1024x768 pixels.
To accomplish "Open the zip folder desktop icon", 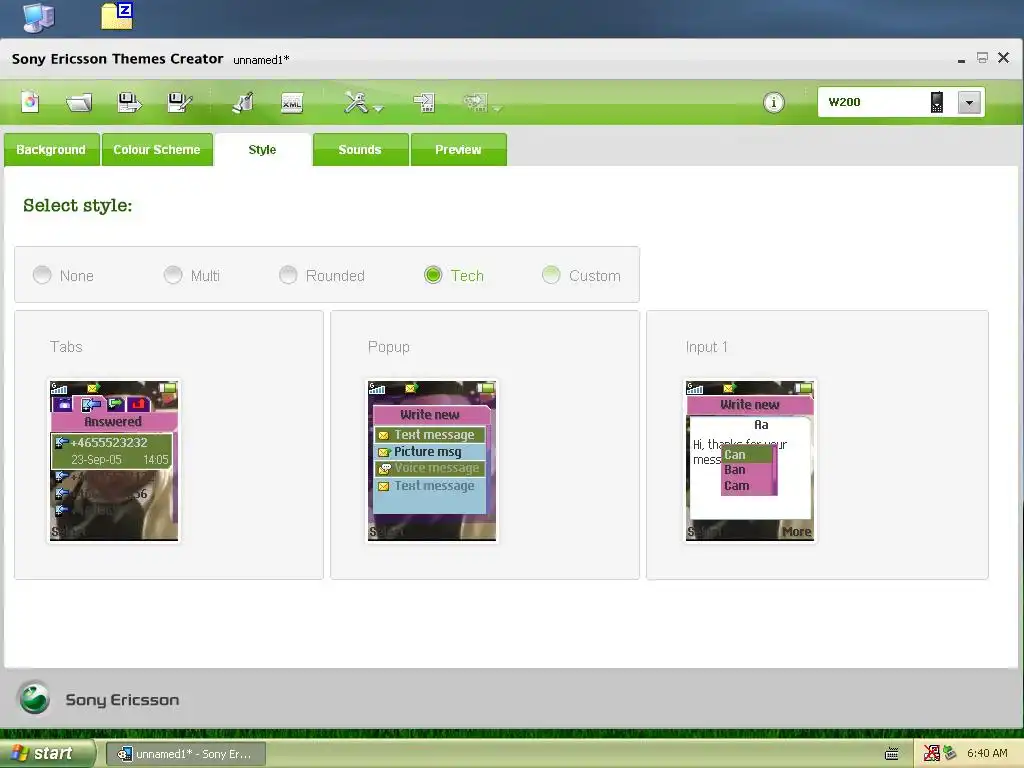I will click(x=118, y=16).
